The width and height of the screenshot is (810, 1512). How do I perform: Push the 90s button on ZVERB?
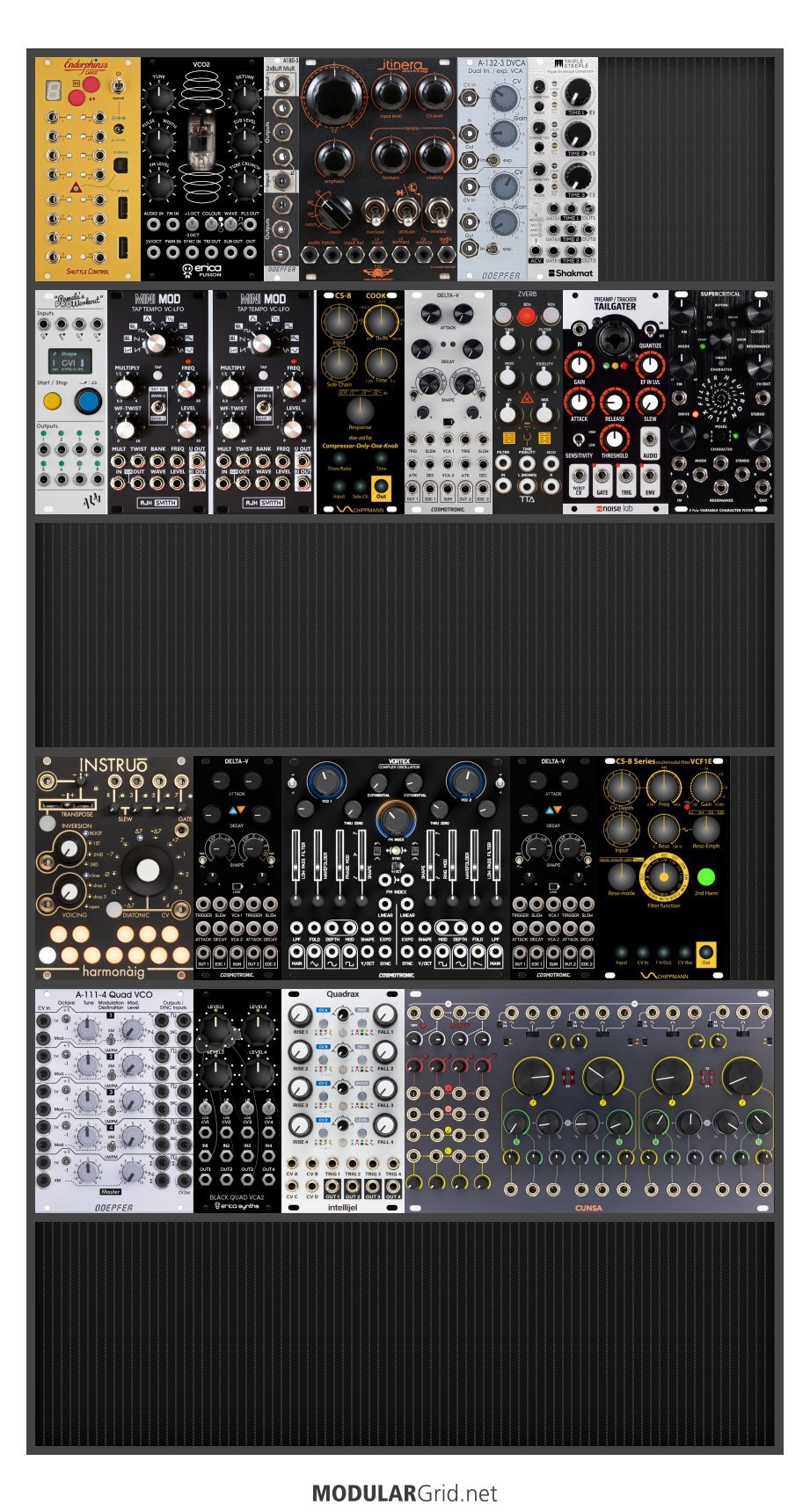[551, 315]
